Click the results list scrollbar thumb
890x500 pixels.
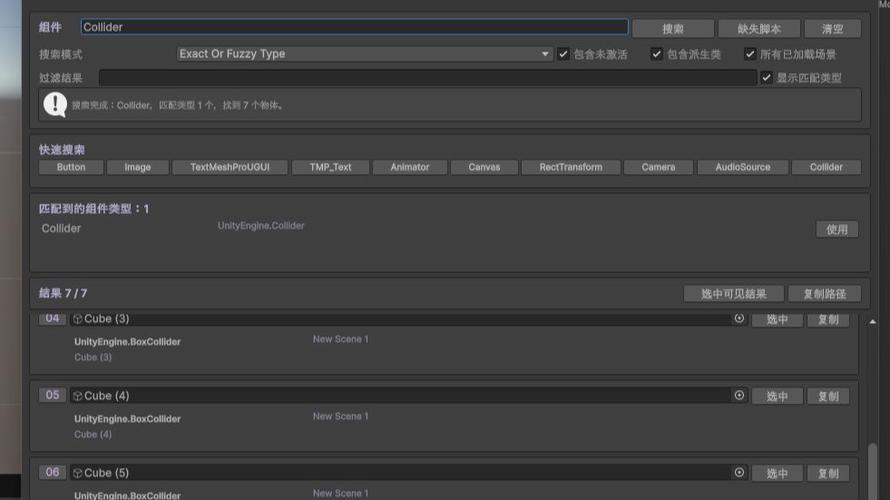click(x=872, y=471)
